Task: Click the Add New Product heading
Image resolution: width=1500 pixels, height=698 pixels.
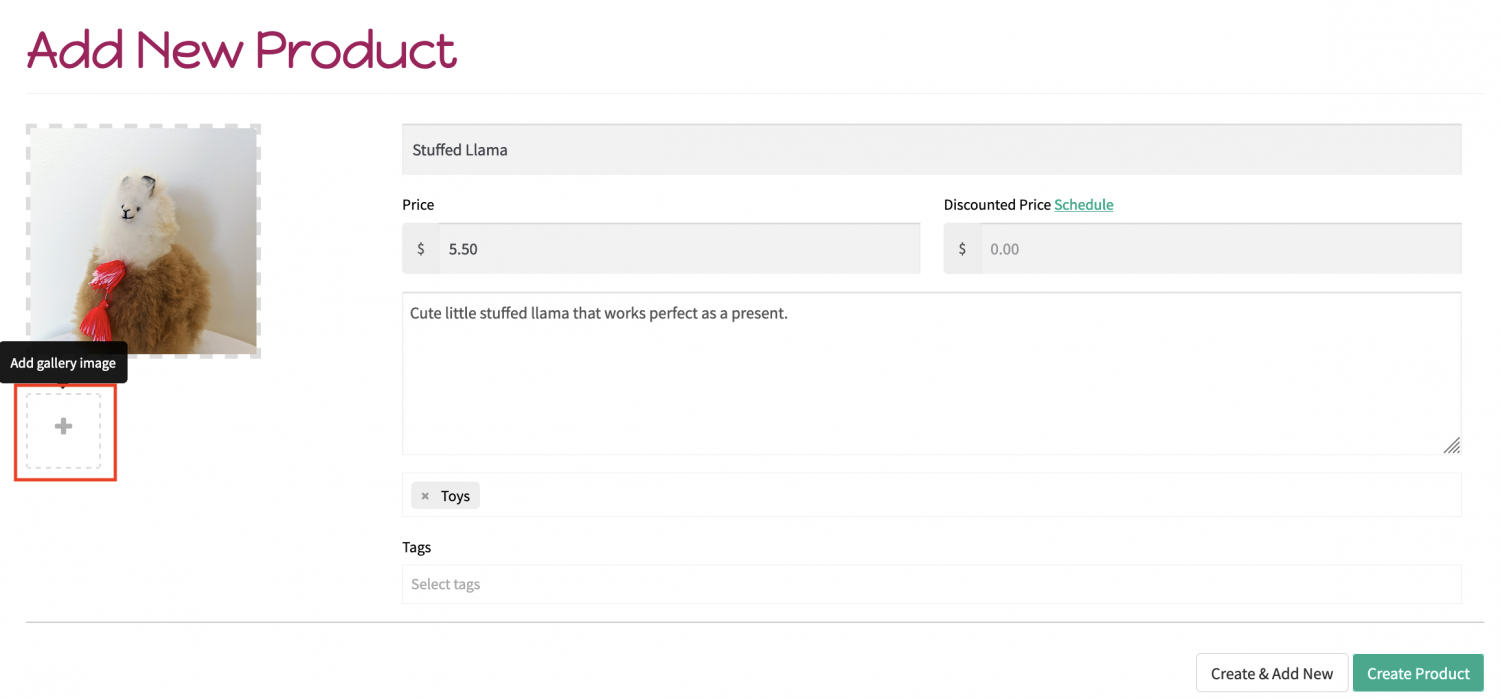Action: pyautogui.click(x=241, y=50)
